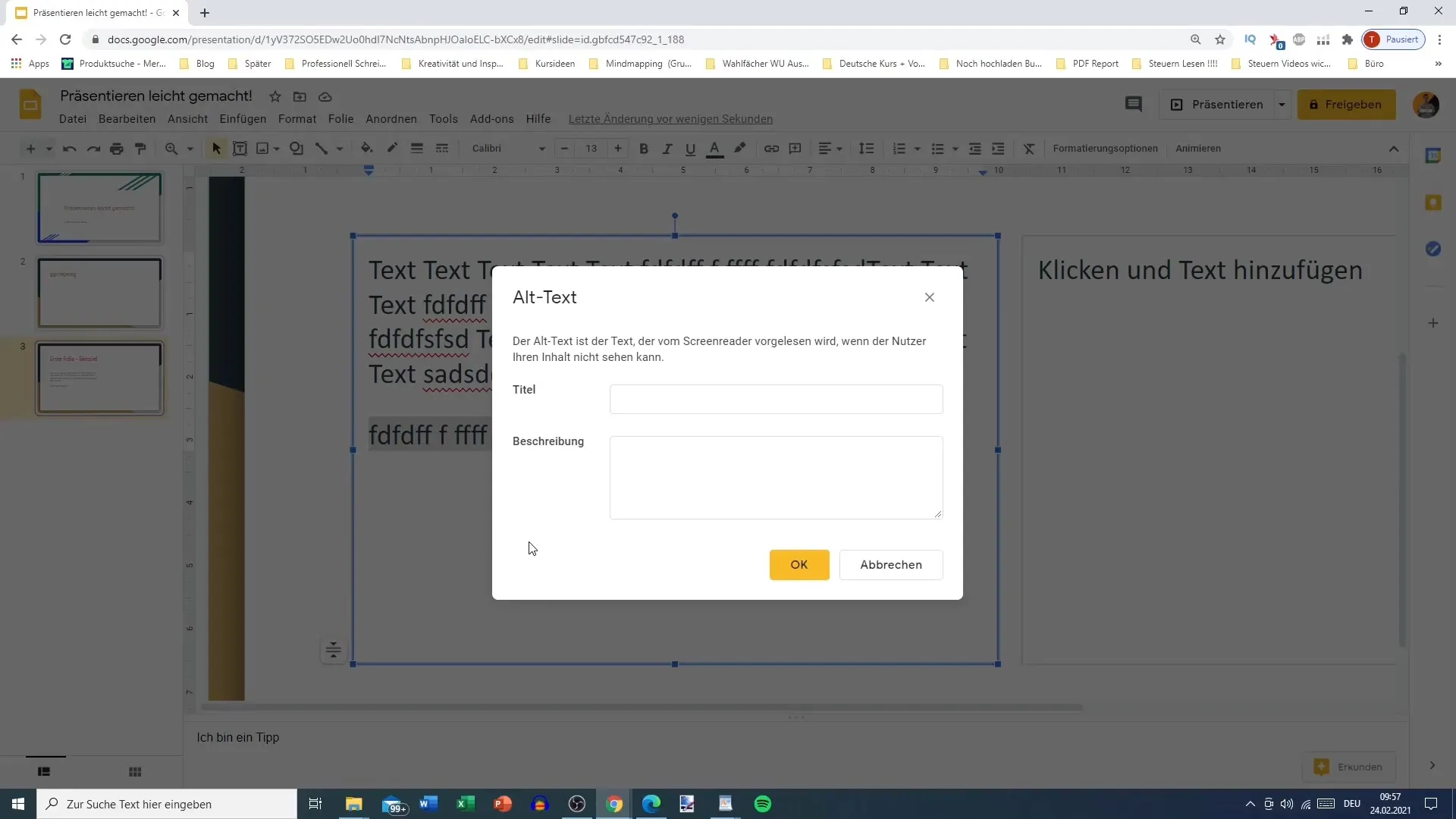Screen dimensions: 1456x819
Task: Open the fill color bucket
Action: pos(367,149)
